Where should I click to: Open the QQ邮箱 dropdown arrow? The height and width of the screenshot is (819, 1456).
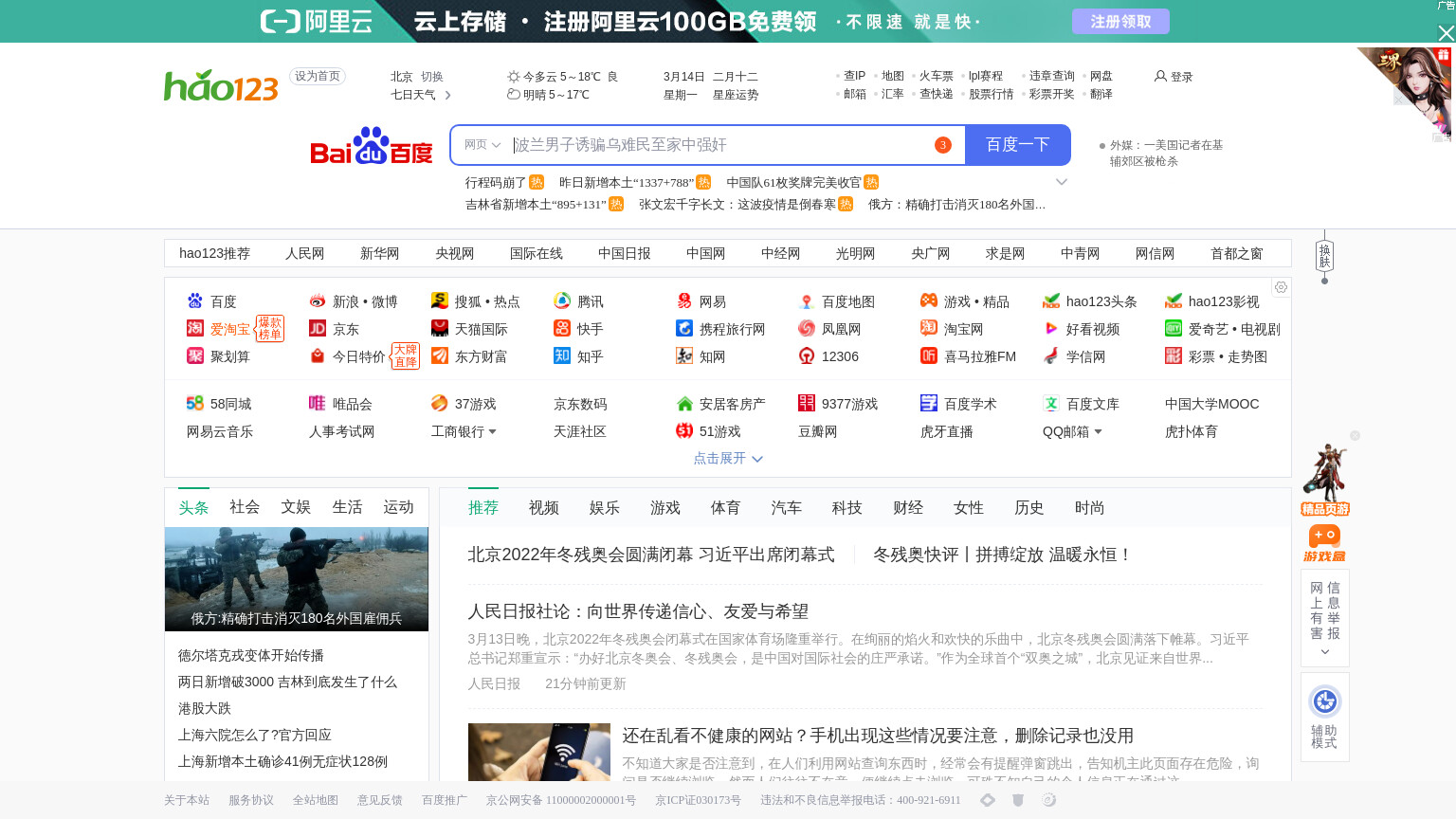[1098, 431]
